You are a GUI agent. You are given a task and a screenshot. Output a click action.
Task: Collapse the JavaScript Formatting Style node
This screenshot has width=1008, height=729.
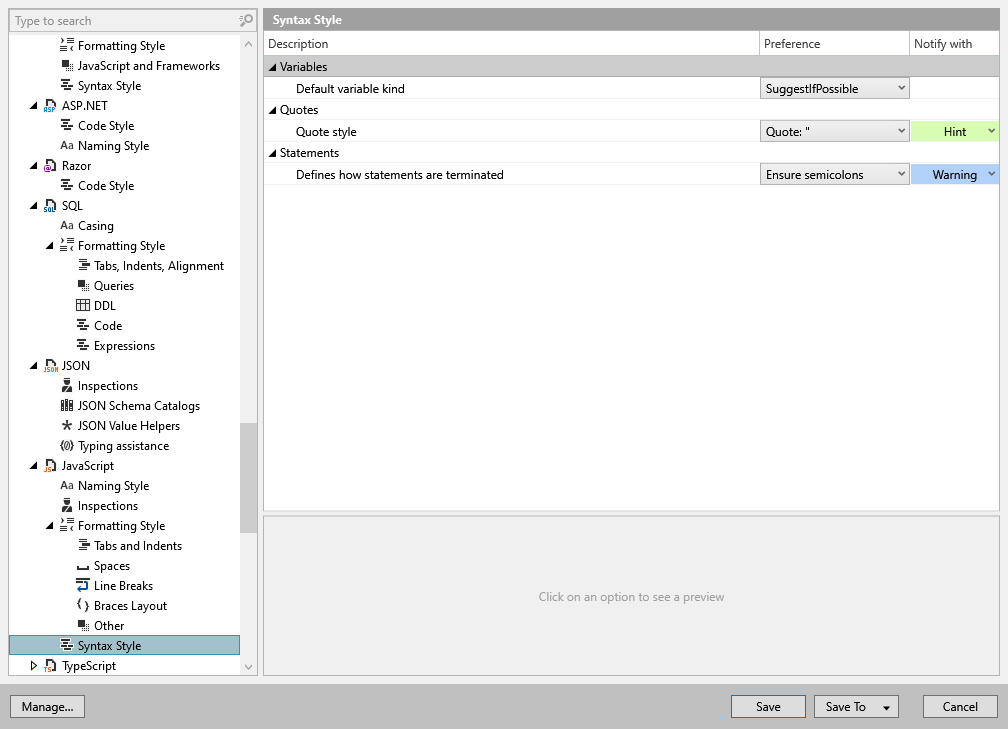(50, 526)
